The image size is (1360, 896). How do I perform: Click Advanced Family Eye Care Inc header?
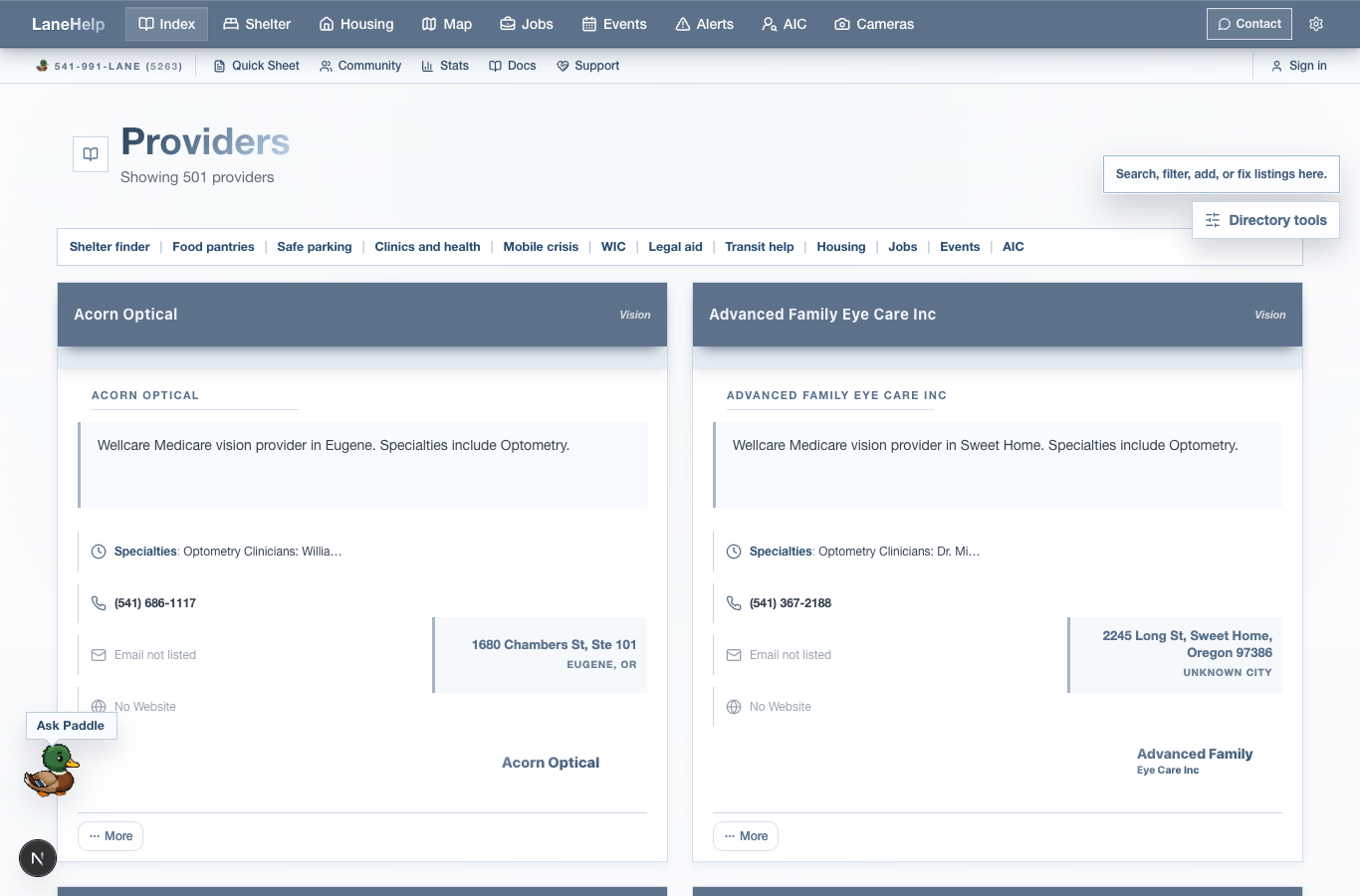click(x=822, y=315)
